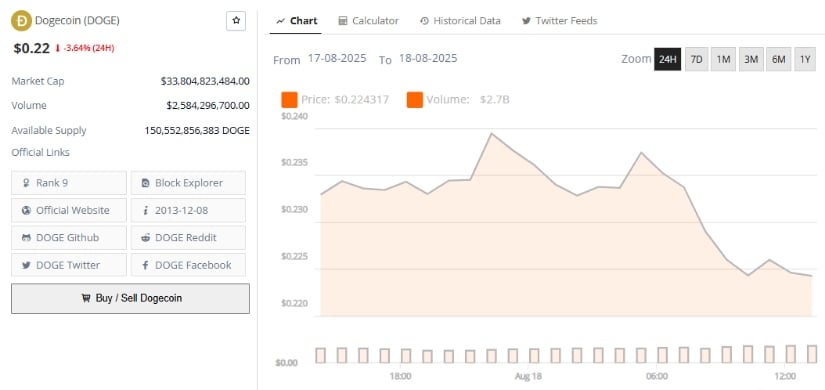Click the $0.22 price value

(x=32, y=48)
